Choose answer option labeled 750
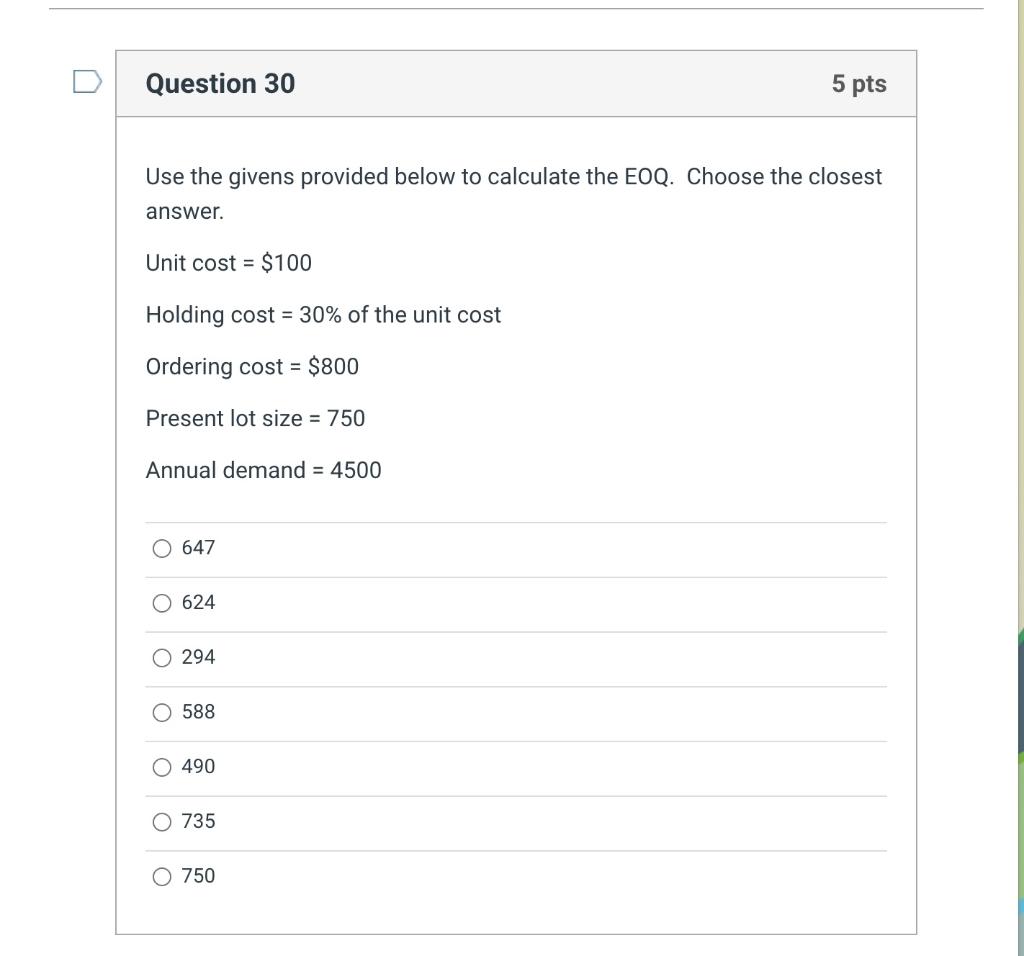Image resolution: width=1024 pixels, height=956 pixels. tap(197, 876)
